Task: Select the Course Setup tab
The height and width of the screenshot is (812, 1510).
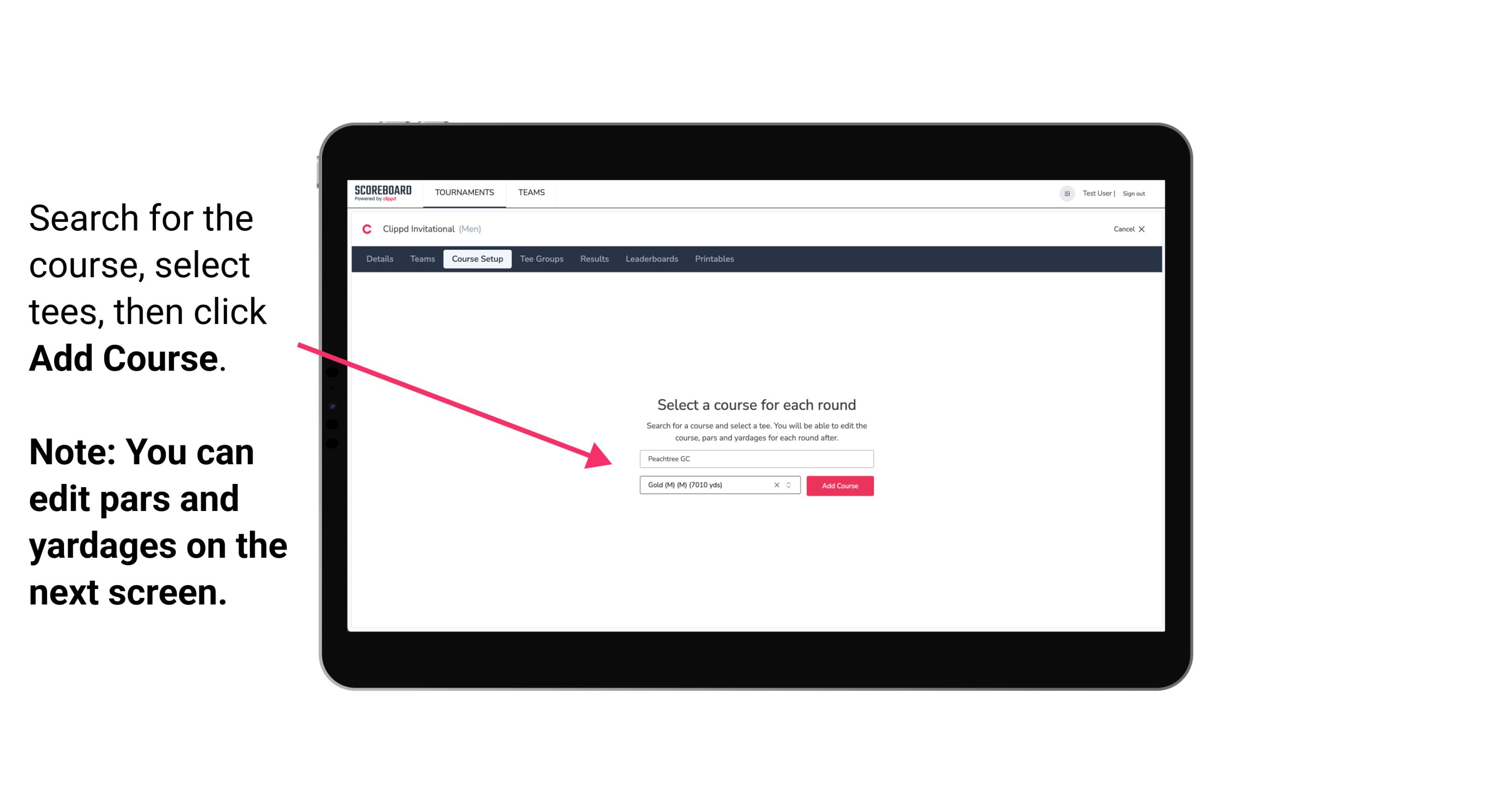Action: pyautogui.click(x=478, y=259)
